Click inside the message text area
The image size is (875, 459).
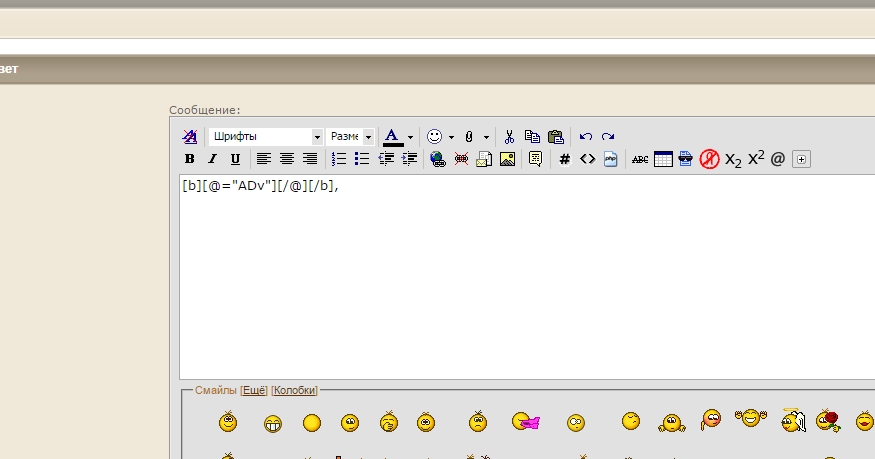[520, 280]
